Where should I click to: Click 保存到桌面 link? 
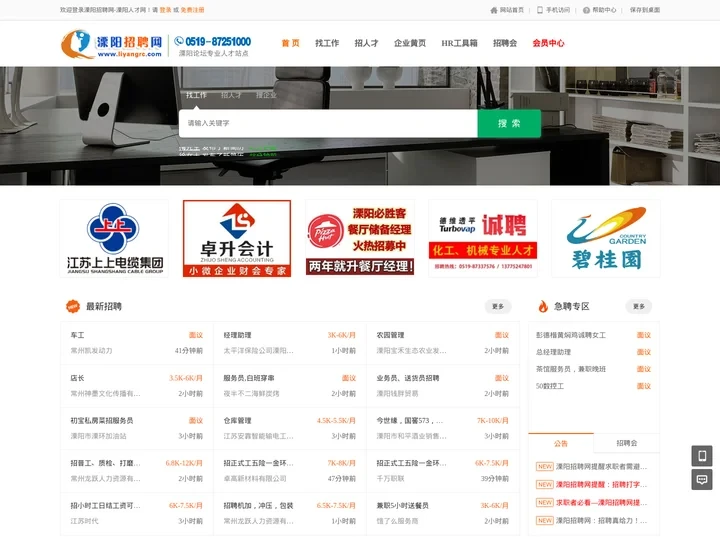tap(645, 10)
